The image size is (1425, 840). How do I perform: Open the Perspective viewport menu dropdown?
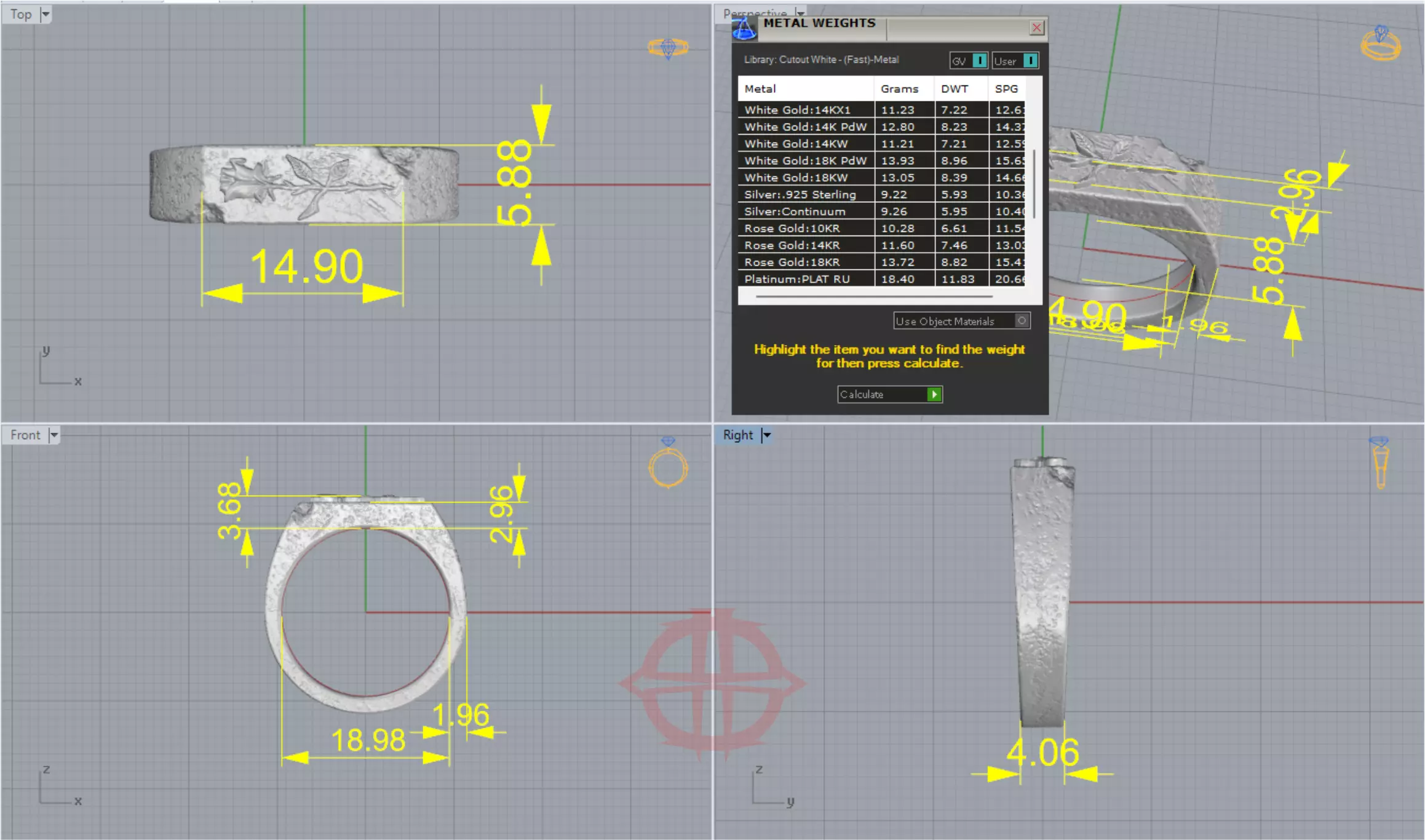pyautogui.click(x=800, y=12)
